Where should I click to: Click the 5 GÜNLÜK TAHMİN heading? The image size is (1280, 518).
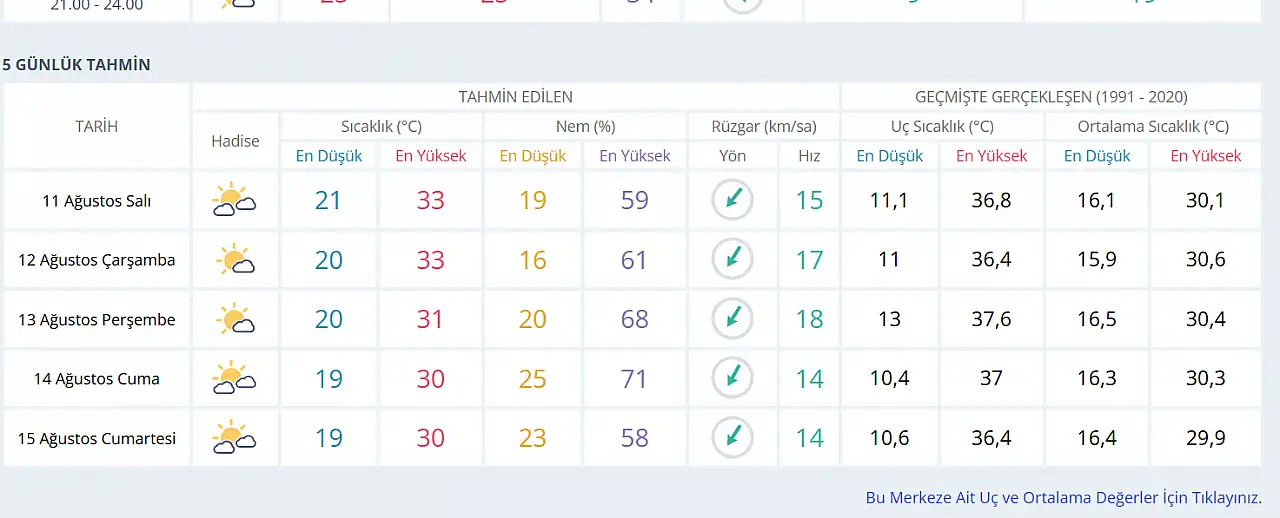pyautogui.click(x=77, y=65)
